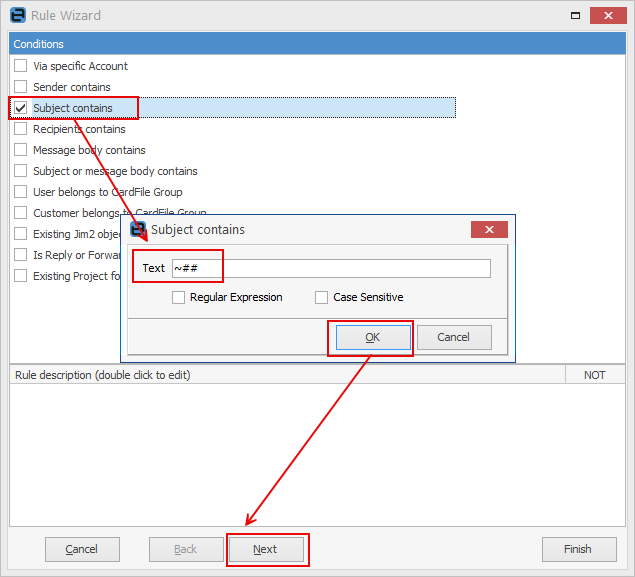Image resolution: width=635 pixels, height=577 pixels.
Task: Click the Back button
Action: pos(186,549)
